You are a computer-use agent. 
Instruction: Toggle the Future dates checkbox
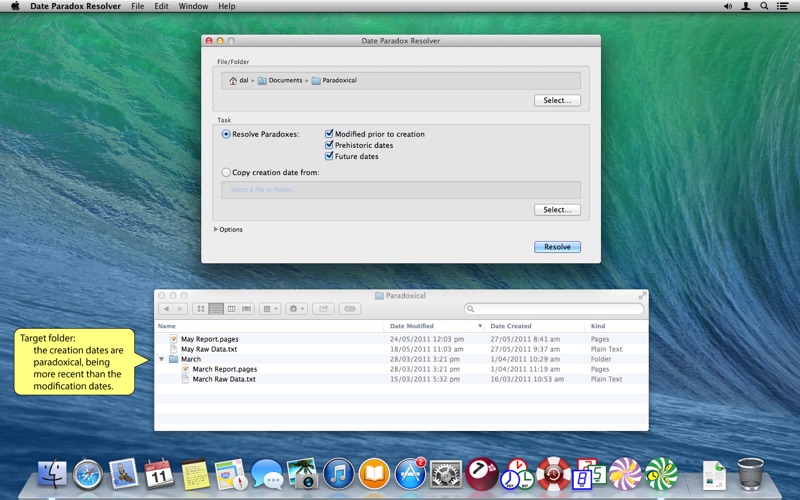[329, 156]
